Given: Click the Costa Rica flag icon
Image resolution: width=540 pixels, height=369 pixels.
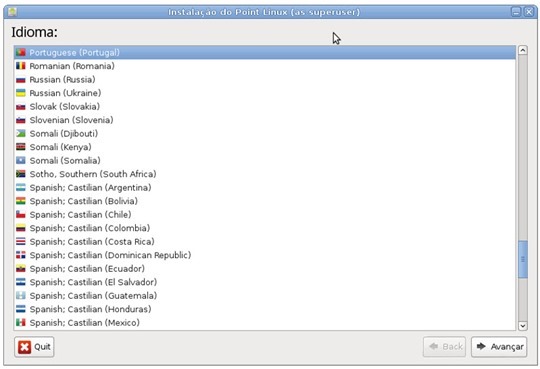Looking at the screenshot, I should (21, 242).
